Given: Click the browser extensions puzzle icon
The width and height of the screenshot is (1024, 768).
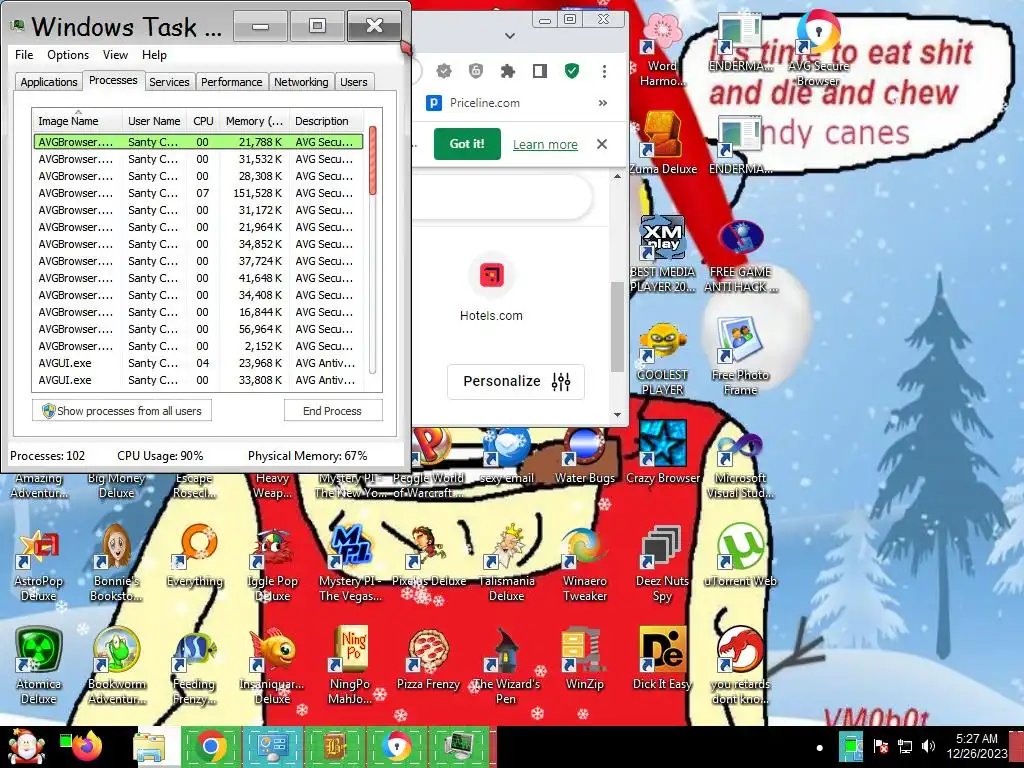Looking at the screenshot, I should coord(507,71).
